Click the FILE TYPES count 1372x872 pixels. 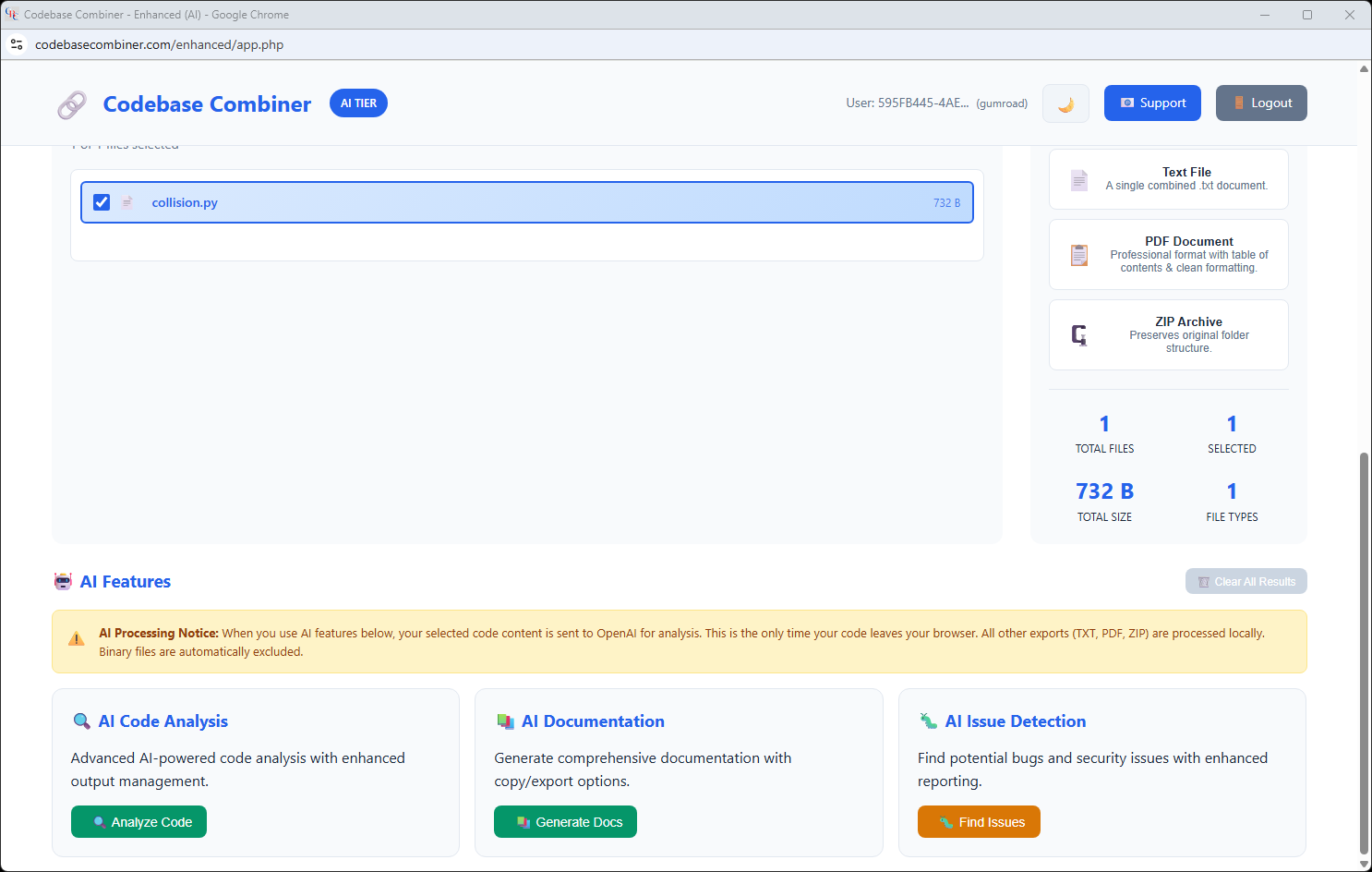point(1232,491)
